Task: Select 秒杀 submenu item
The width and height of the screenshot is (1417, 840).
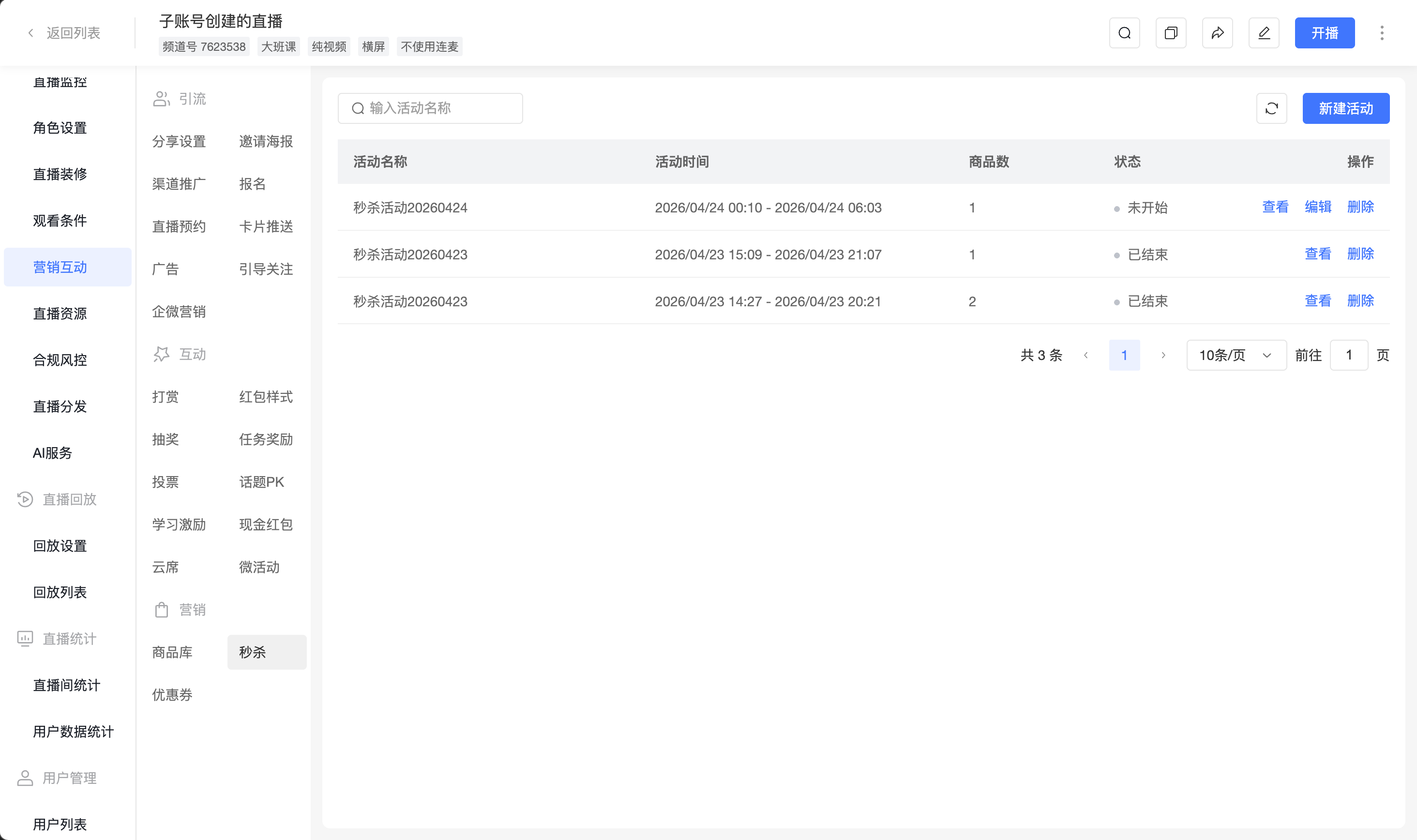Action: [267, 652]
